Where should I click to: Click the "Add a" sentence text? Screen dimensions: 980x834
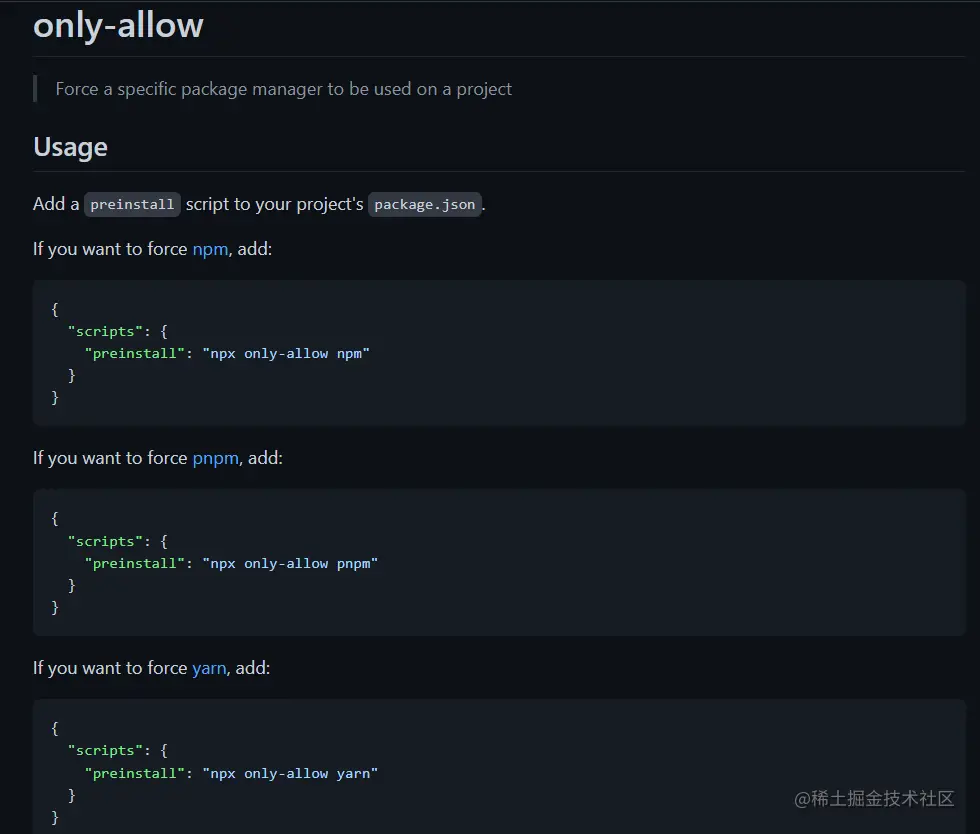pos(55,204)
